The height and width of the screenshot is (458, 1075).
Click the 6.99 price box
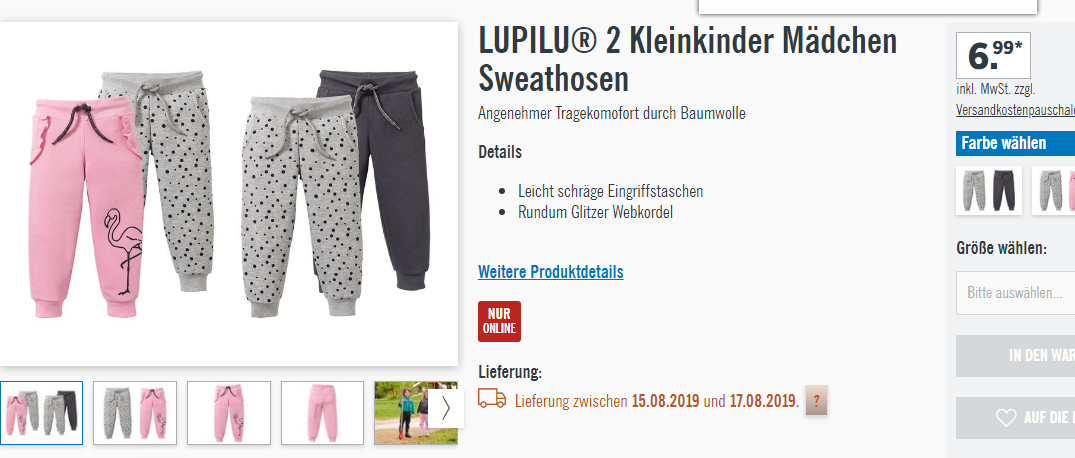pyautogui.click(x=993, y=56)
